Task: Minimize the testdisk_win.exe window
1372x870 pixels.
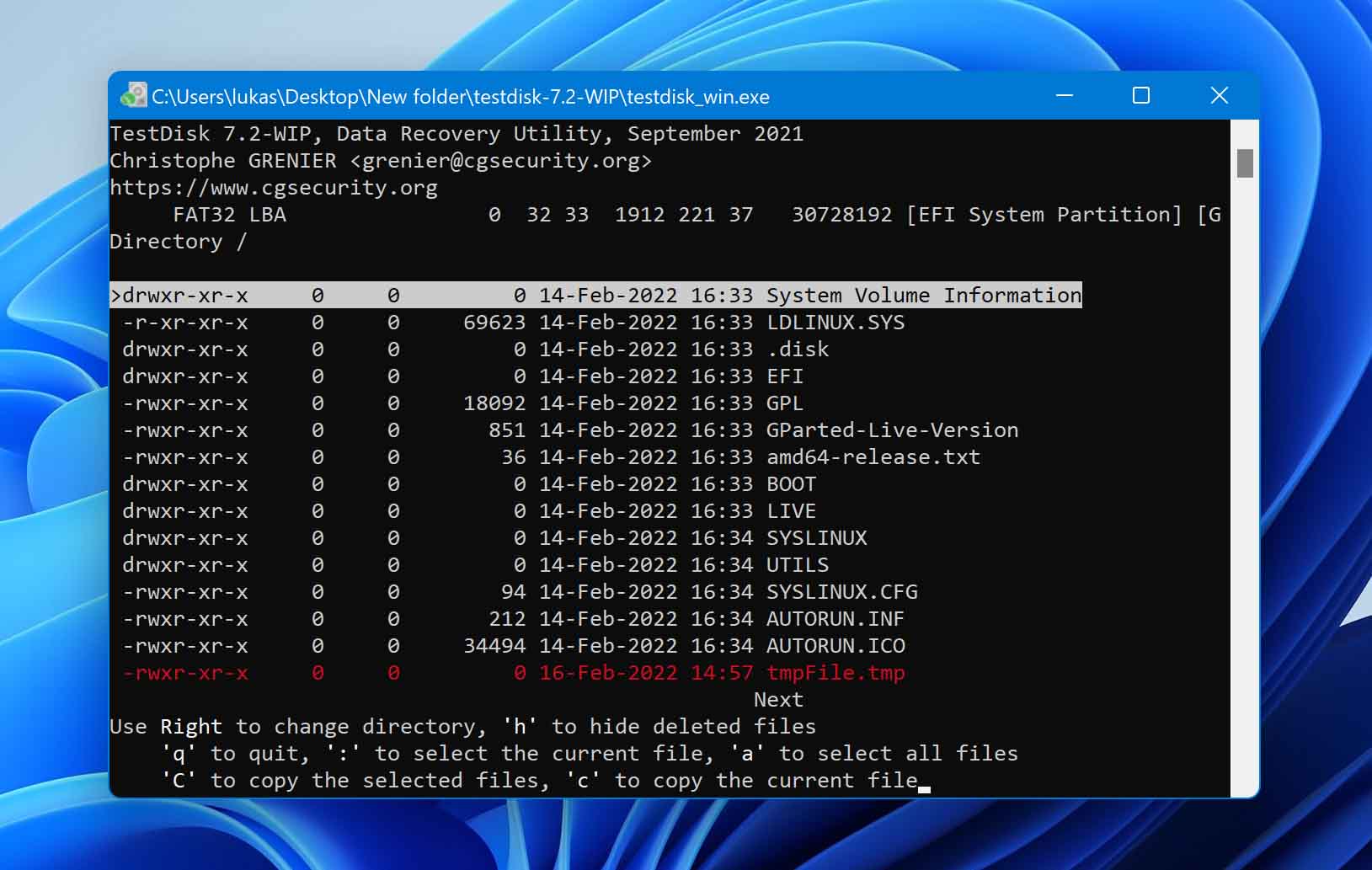Action: pyautogui.click(x=1065, y=95)
